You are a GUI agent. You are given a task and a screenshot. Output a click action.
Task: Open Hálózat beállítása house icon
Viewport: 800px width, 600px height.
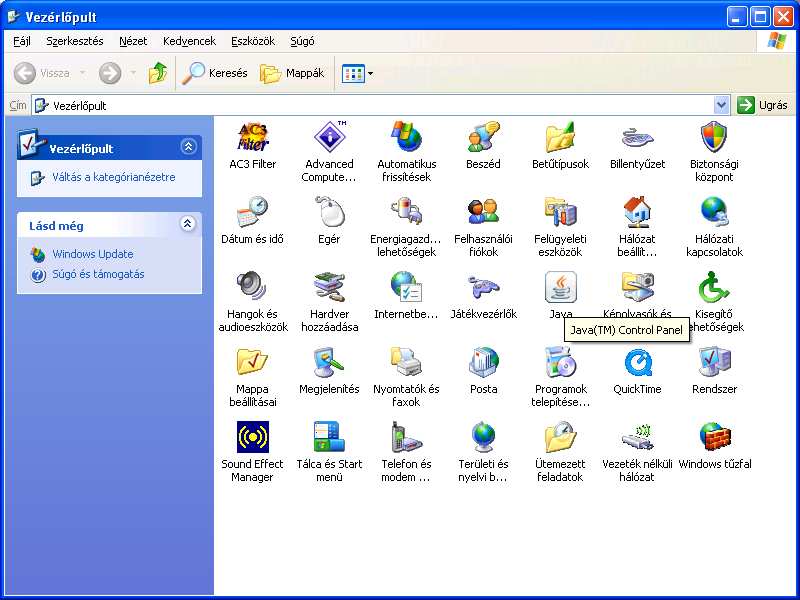[x=637, y=212]
